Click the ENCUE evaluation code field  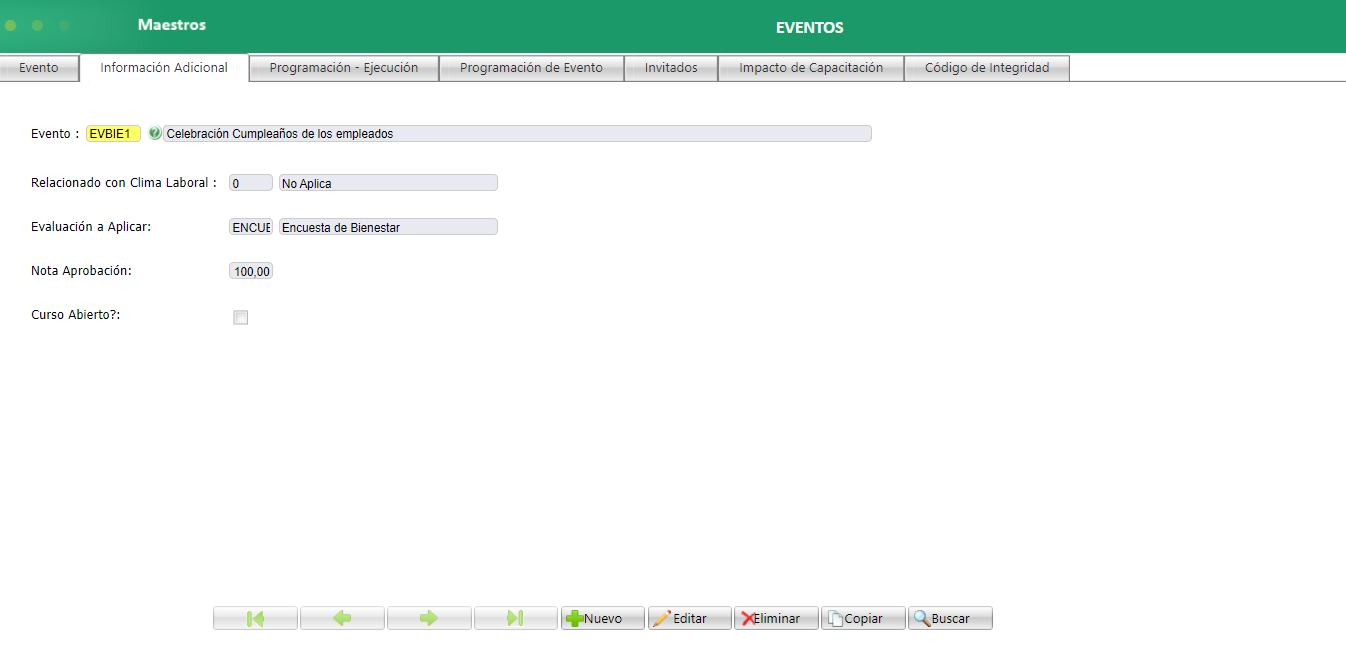point(250,227)
